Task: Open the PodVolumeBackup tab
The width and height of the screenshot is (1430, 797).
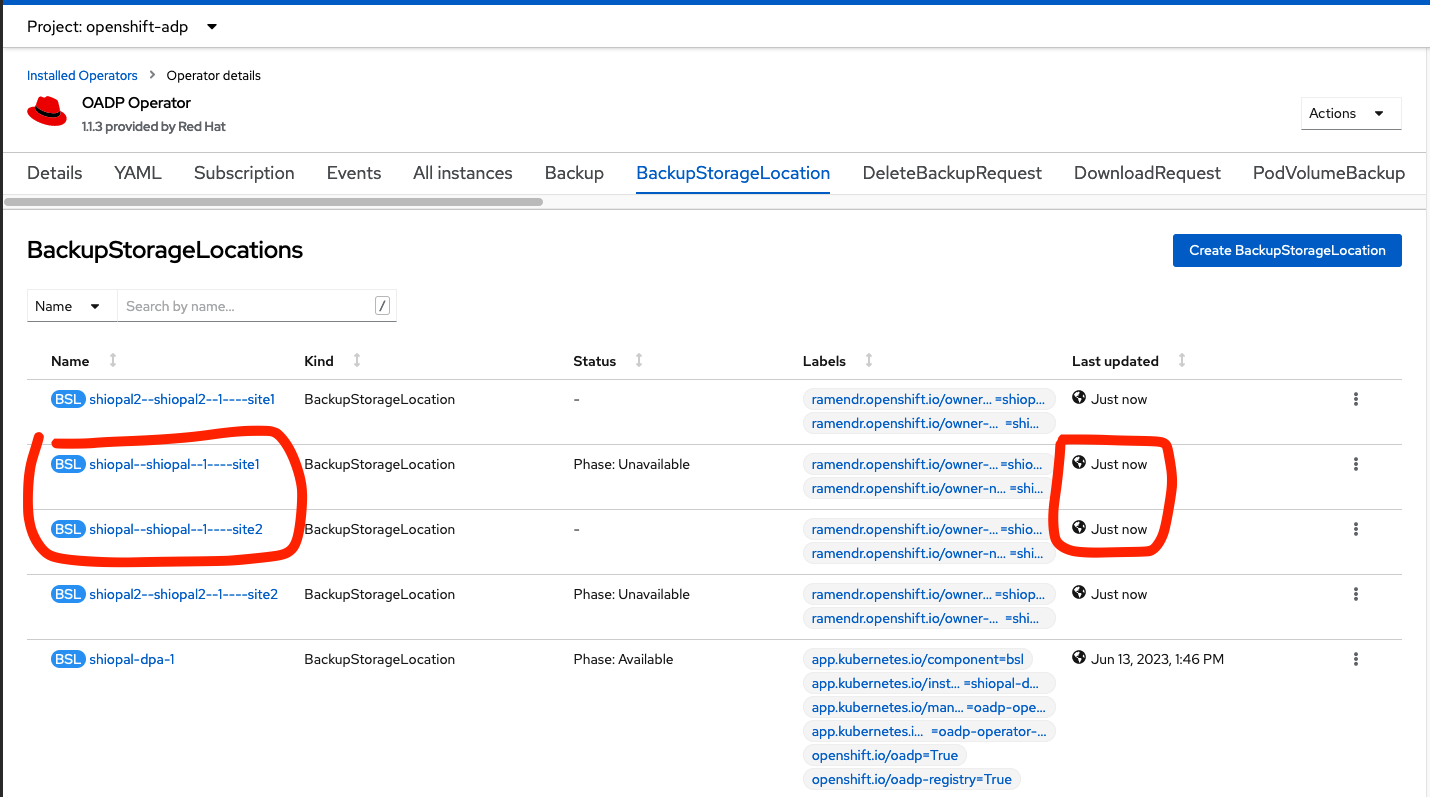Action: (1329, 173)
